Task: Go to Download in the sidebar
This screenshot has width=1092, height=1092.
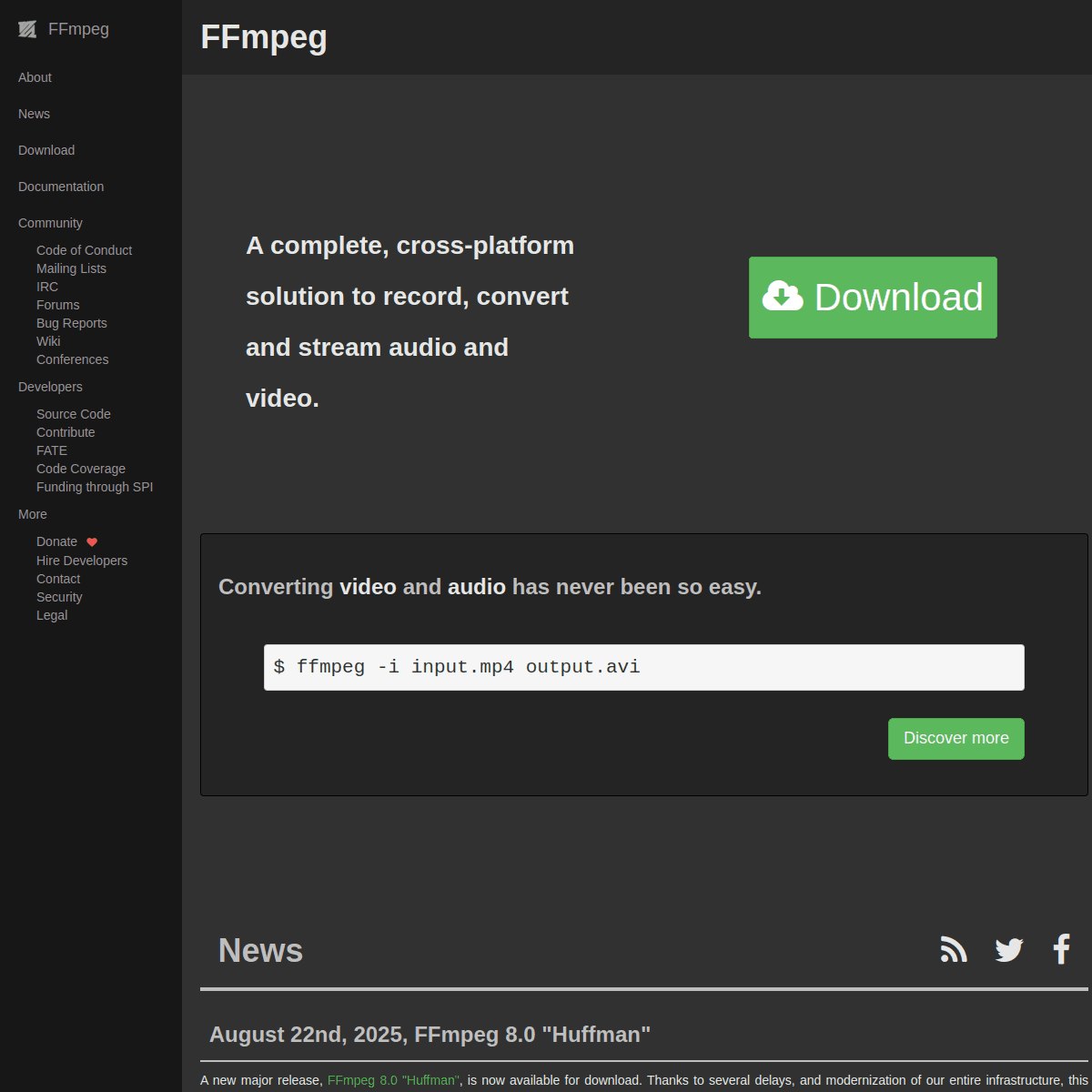Action: tap(46, 150)
